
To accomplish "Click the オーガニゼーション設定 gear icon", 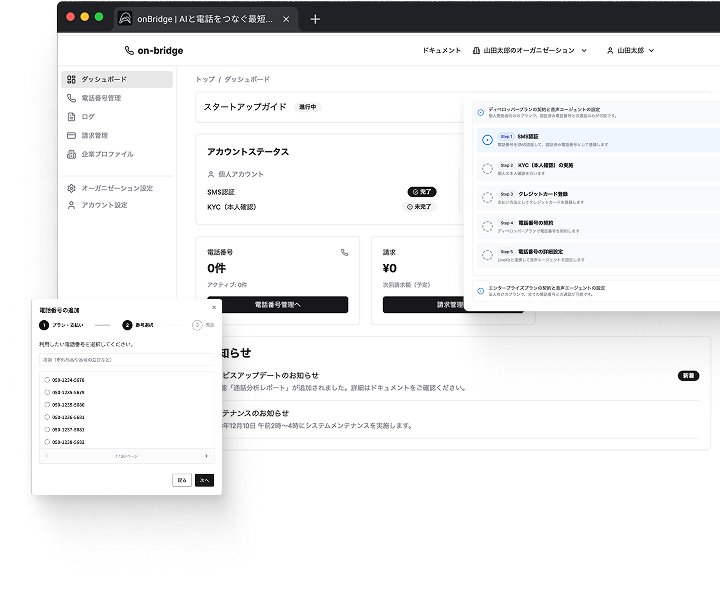I will point(71,188).
